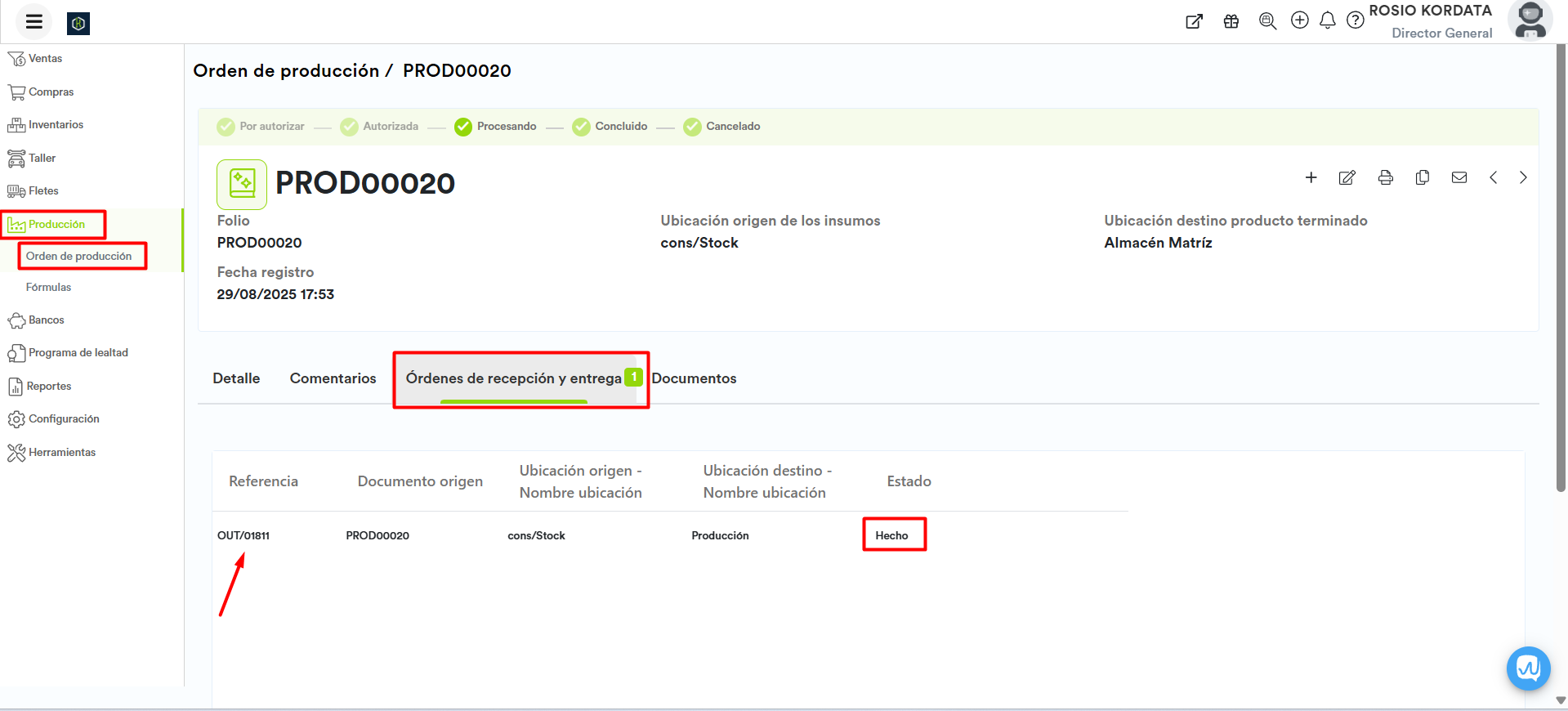Click the page vertical scrollbar
This screenshot has height=711, width=1568.
click(x=1561, y=270)
